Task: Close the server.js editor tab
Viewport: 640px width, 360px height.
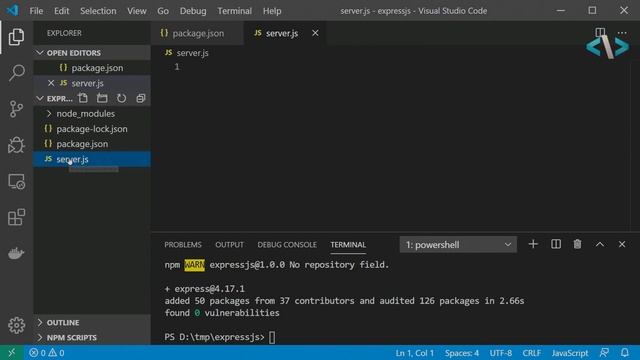Action: coord(315,33)
